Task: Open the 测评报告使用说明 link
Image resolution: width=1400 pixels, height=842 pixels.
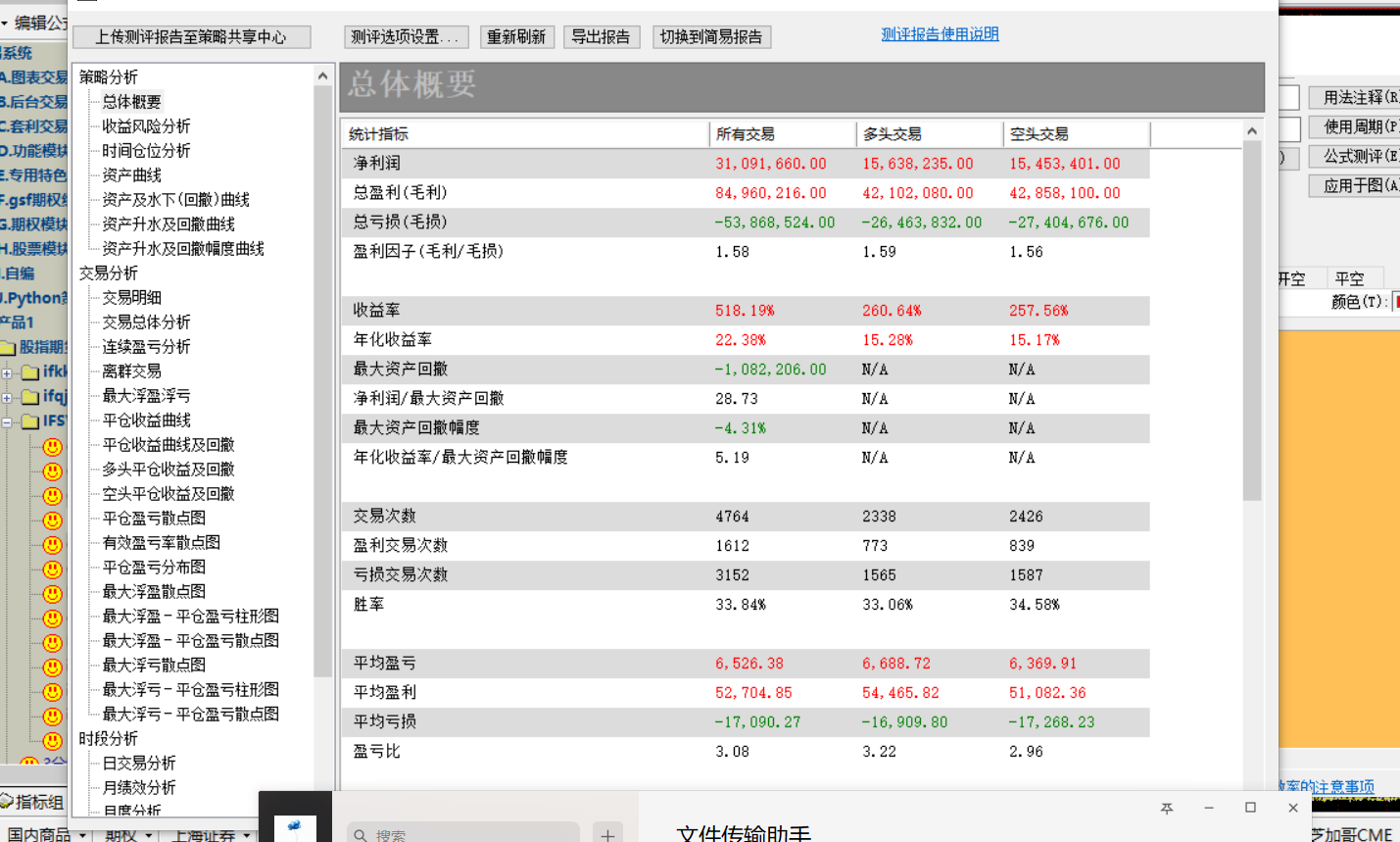Action: pos(941,34)
